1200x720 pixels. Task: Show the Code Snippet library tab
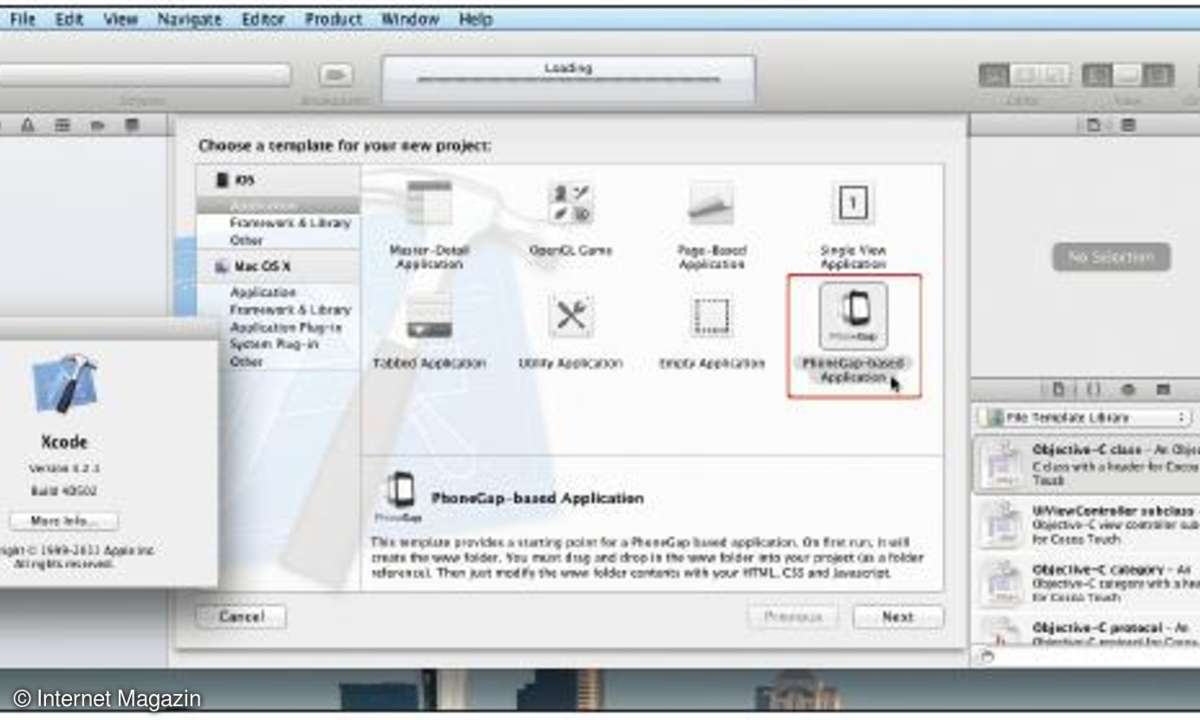click(x=1093, y=388)
